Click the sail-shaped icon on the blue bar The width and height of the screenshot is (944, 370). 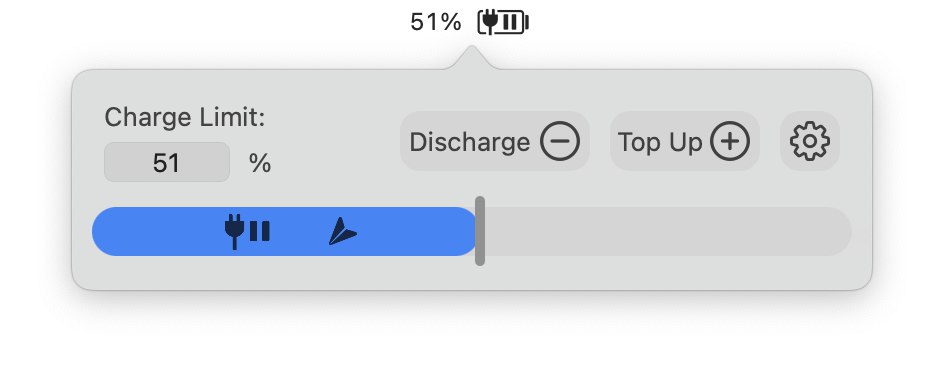(343, 232)
